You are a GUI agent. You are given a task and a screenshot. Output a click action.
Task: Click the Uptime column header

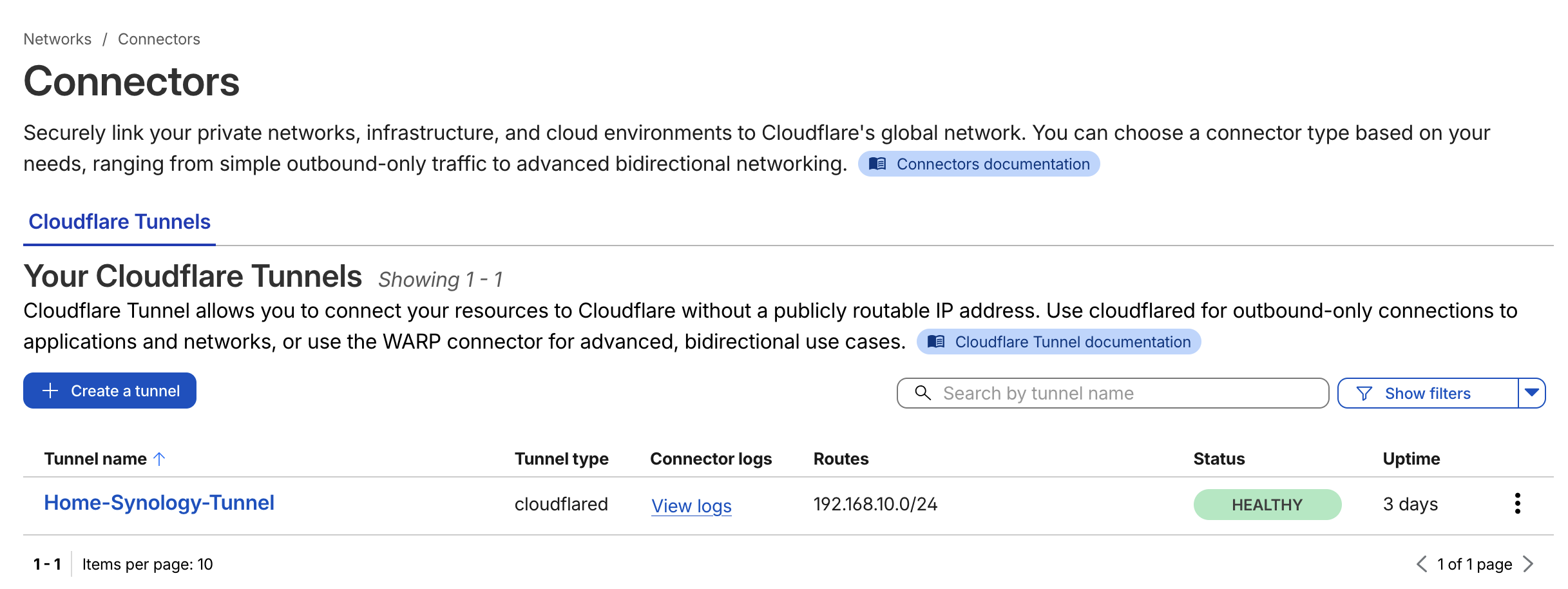[1411, 459]
